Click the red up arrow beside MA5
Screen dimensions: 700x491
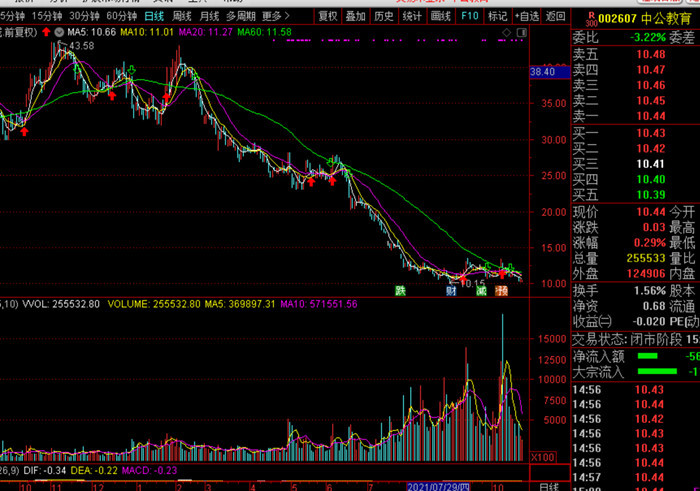pyautogui.click(x=45, y=33)
